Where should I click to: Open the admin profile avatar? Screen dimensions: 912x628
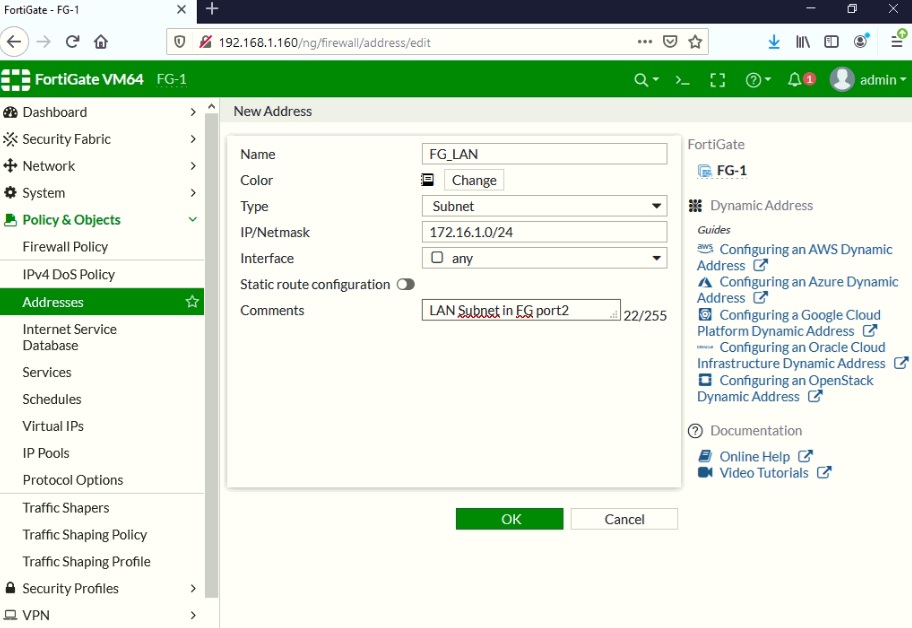click(842, 79)
